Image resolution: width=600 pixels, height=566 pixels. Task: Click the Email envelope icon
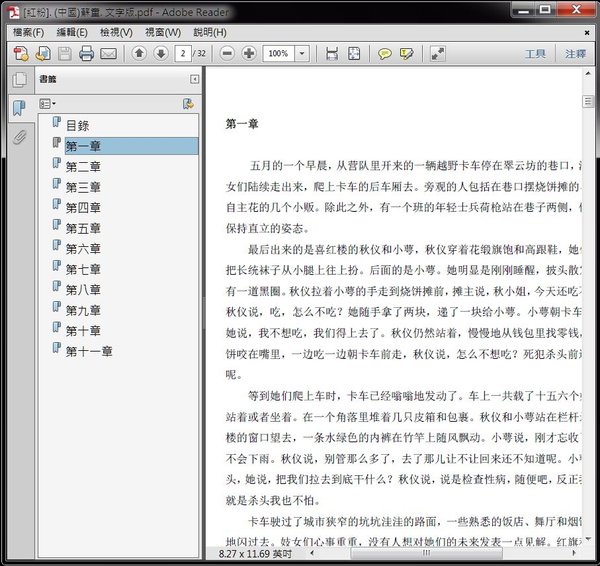click(109, 53)
